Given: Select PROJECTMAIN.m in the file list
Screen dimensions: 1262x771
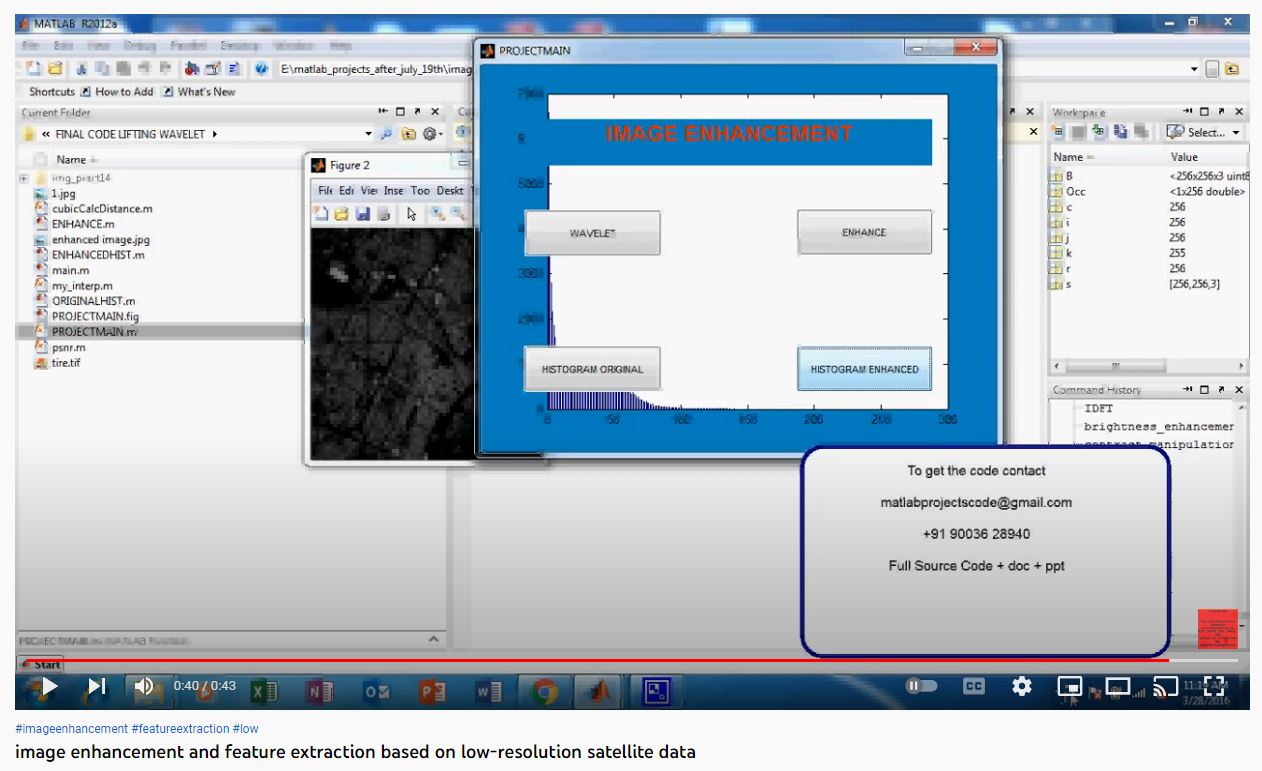Looking at the screenshot, I should (x=94, y=331).
